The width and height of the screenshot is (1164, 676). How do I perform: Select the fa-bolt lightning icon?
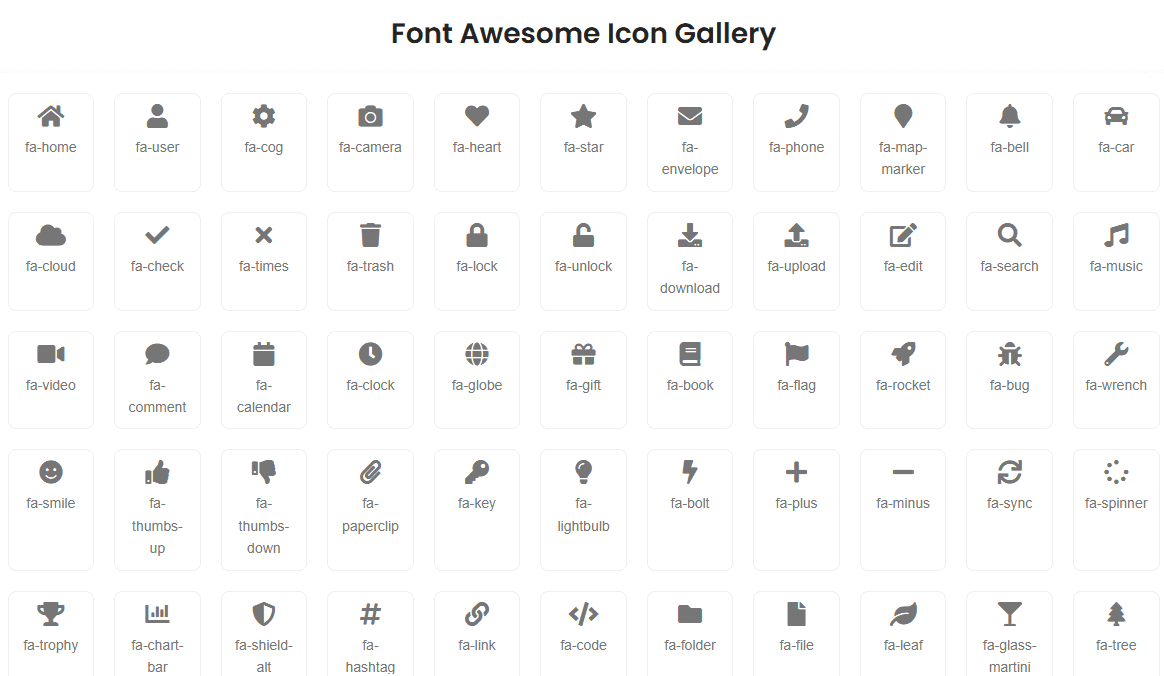pos(690,472)
